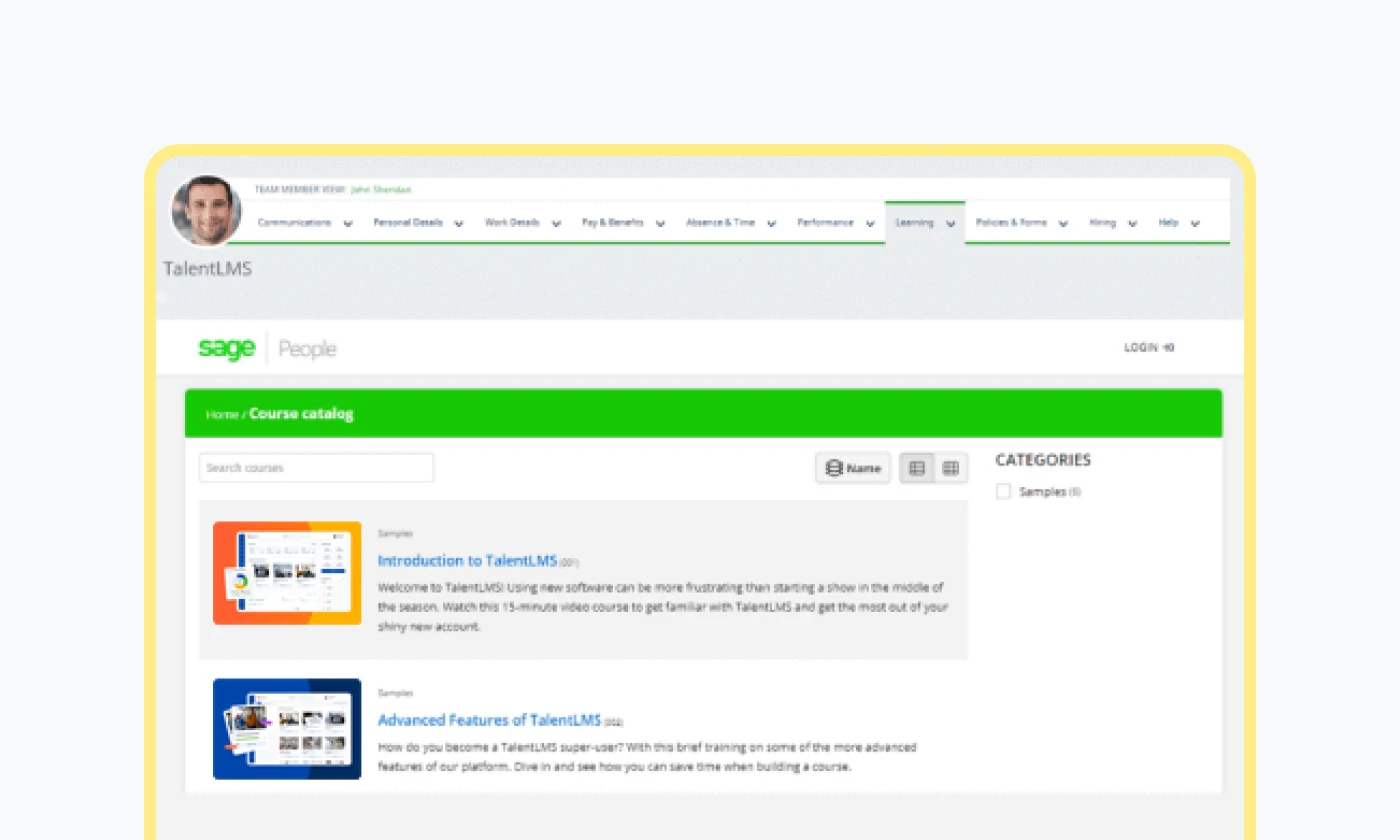The image size is (1400, 840).
Task: Click into the Search courses field
Action: [316, 468]
